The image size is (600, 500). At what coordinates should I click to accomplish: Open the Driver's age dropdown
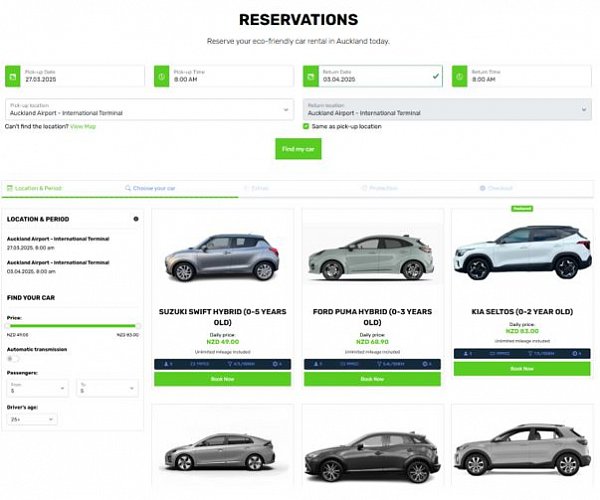coord(32,419)
